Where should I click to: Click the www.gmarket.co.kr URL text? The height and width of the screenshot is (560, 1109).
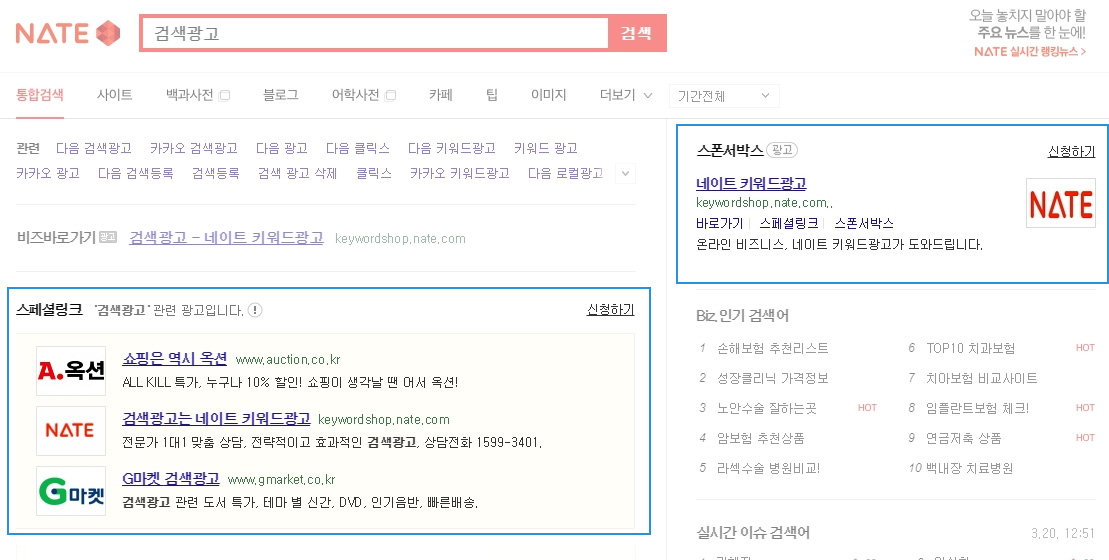[281, 480]
